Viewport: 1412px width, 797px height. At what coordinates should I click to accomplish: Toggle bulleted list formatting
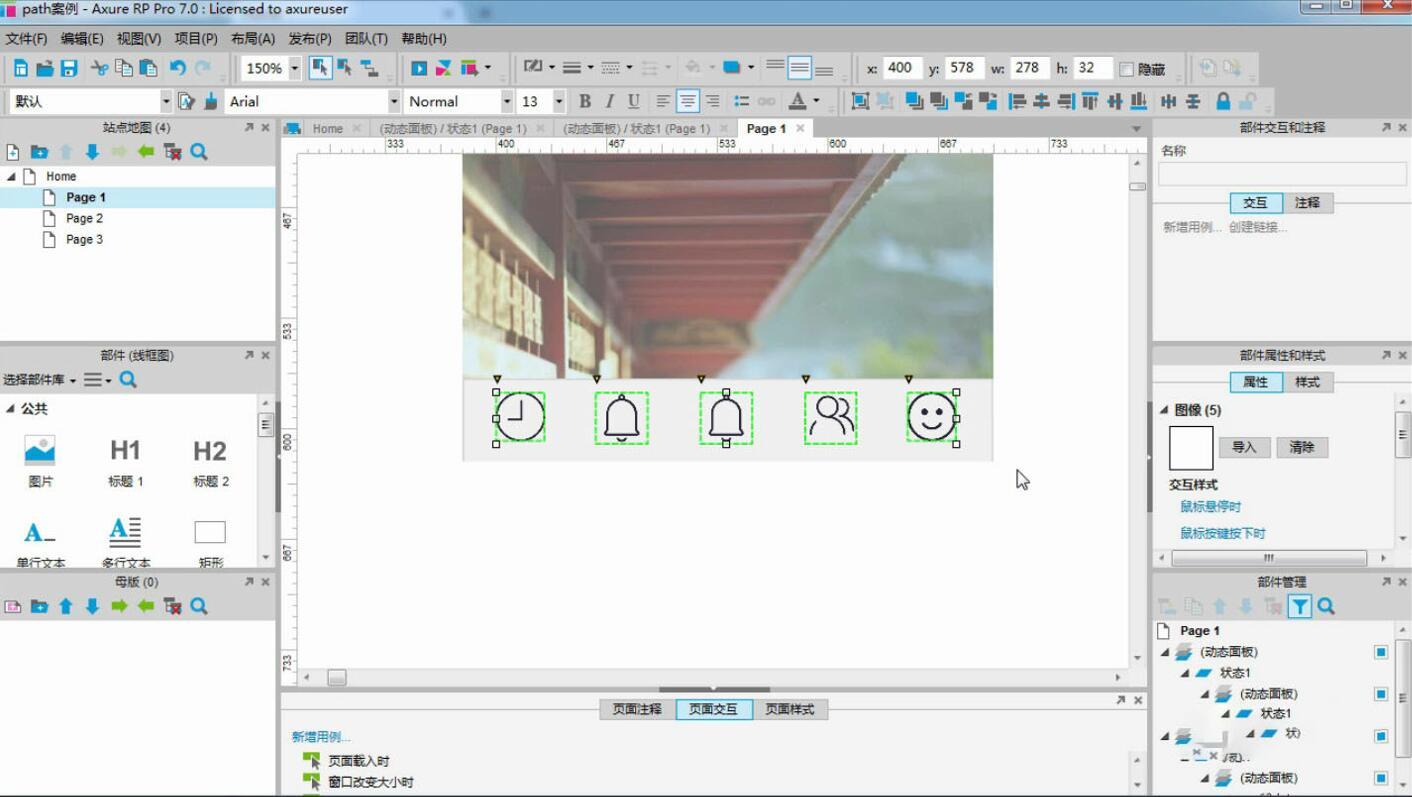click(742, 101)
